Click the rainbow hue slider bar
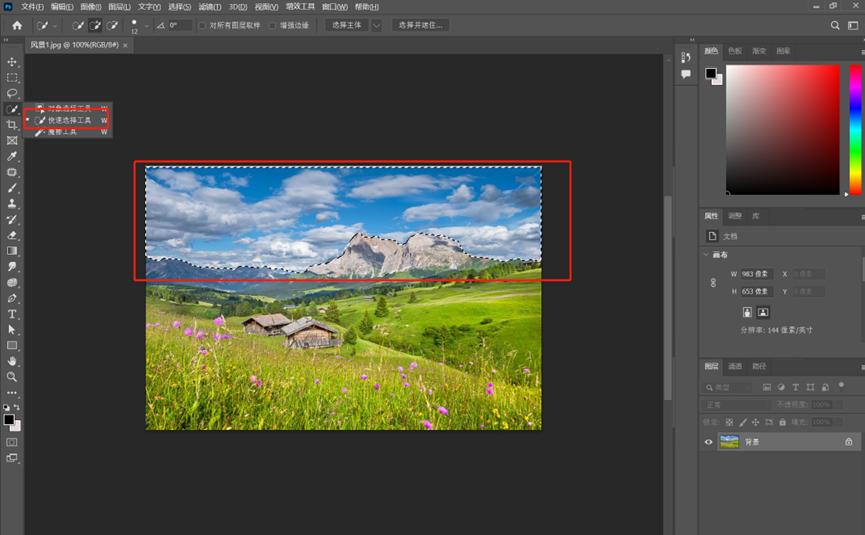The image size is (865, 535). (855, 130)
